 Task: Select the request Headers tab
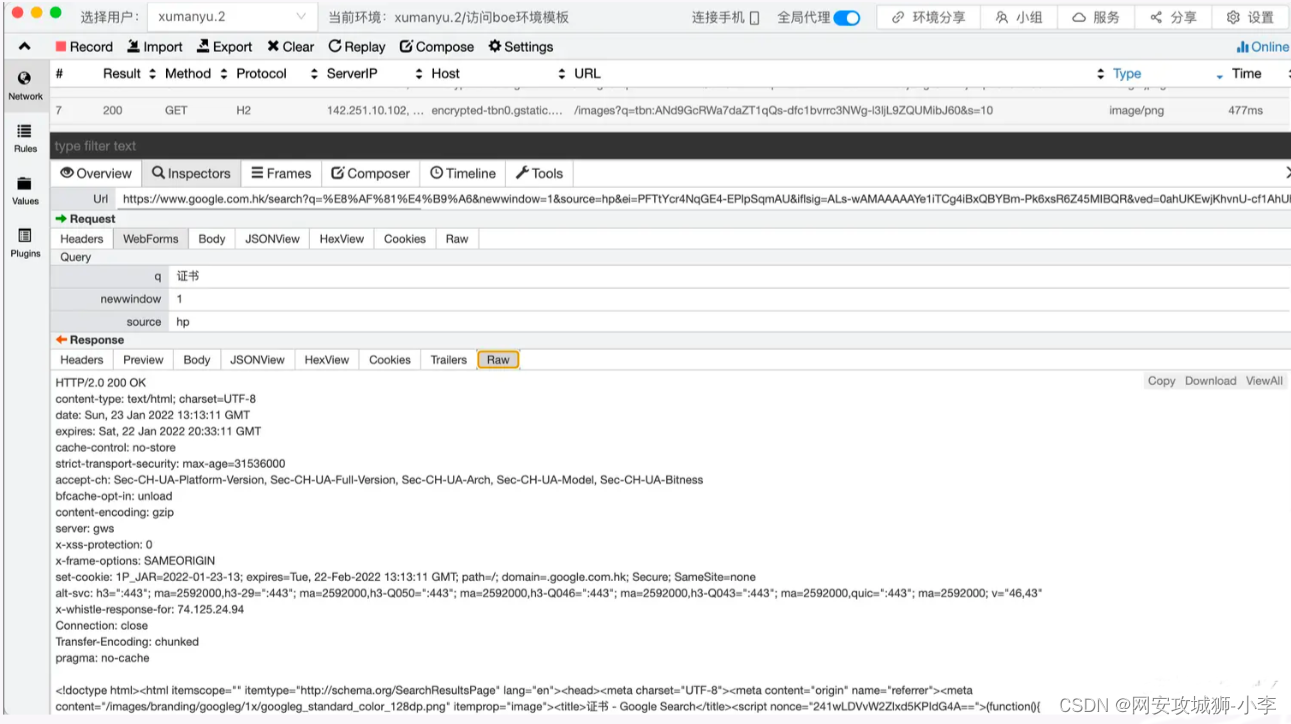pos(82,239)
